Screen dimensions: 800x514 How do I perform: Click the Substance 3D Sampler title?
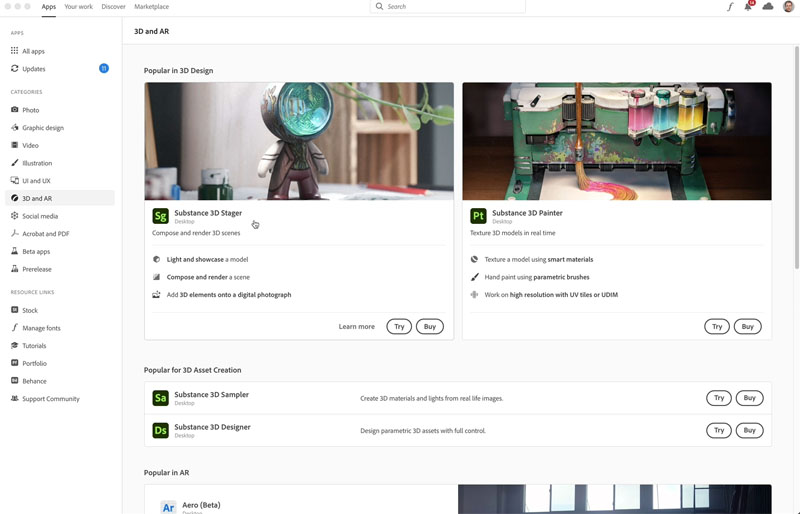pos(212,394)
